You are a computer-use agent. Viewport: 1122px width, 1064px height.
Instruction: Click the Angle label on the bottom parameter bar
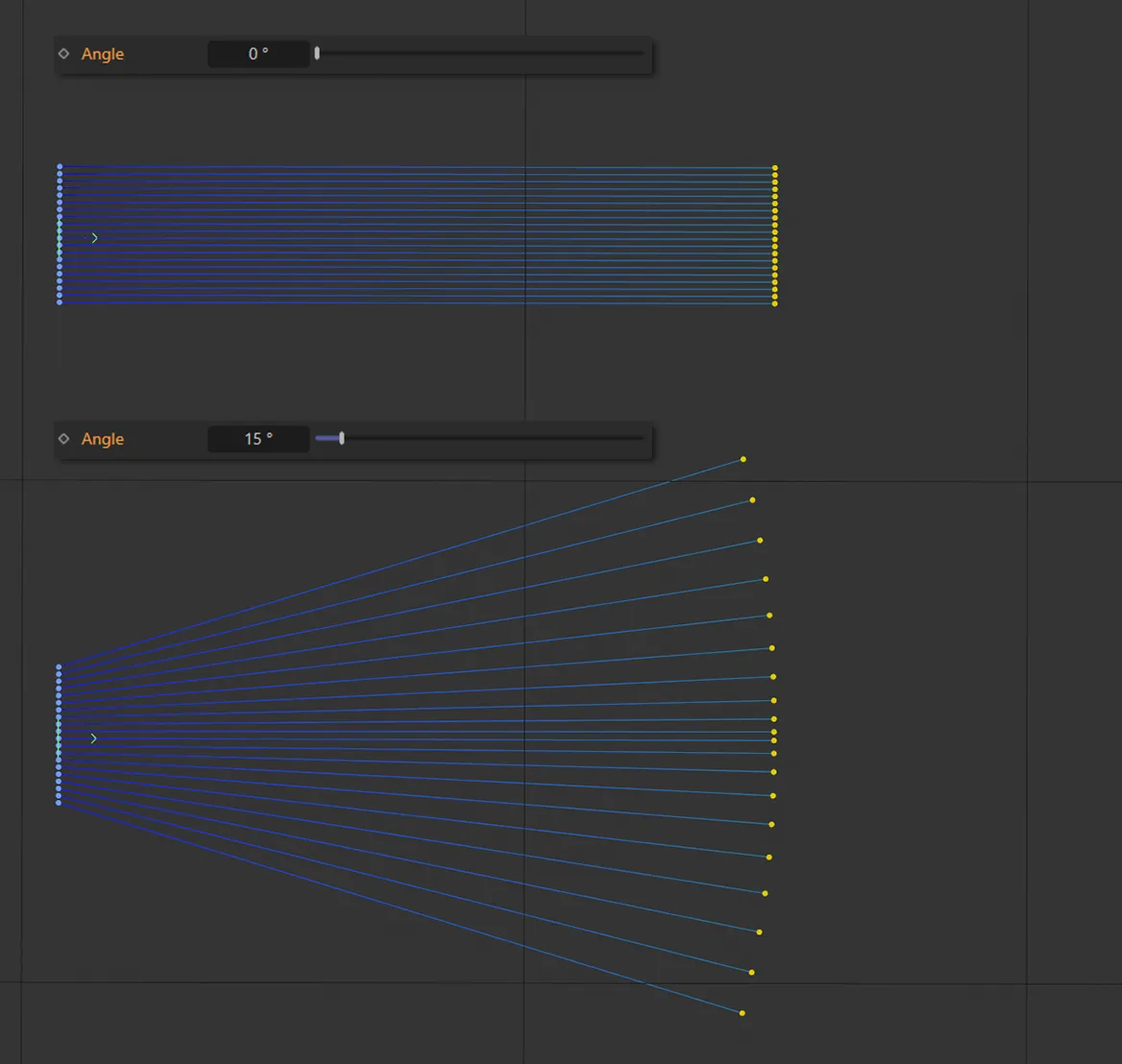click(103, 439)
